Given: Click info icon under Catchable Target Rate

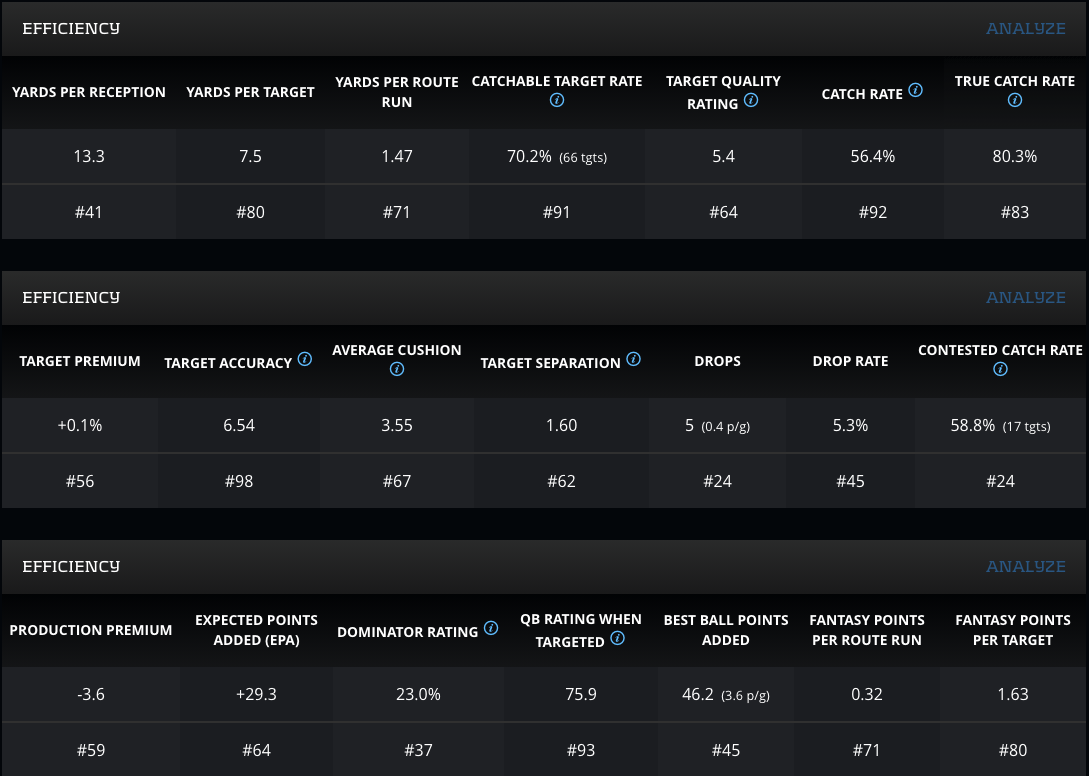Looking at the screenshot, I should click(557, 101).
